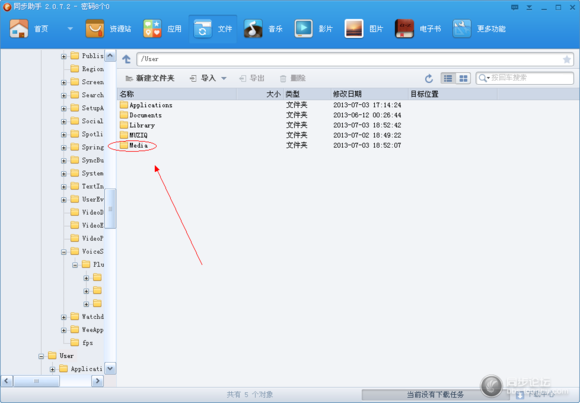This screenshot has width=580, height=403.
Task: Click the search magnifier icon
Action: click(483, 78)
